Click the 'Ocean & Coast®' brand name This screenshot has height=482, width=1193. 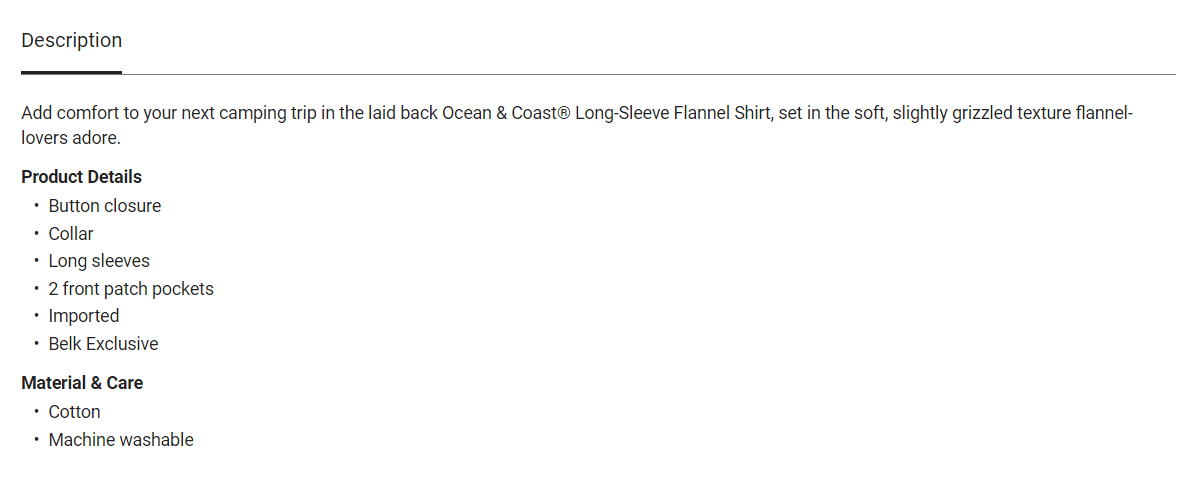coord(506,113)
